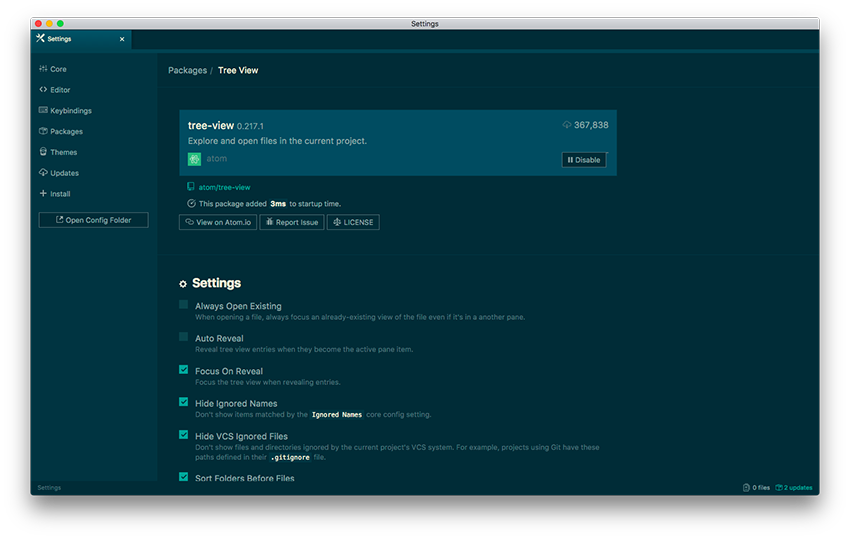Click the Themes paint bucket icon
The height and width of the screenshot is (539, 850).
tap(43, 152)
